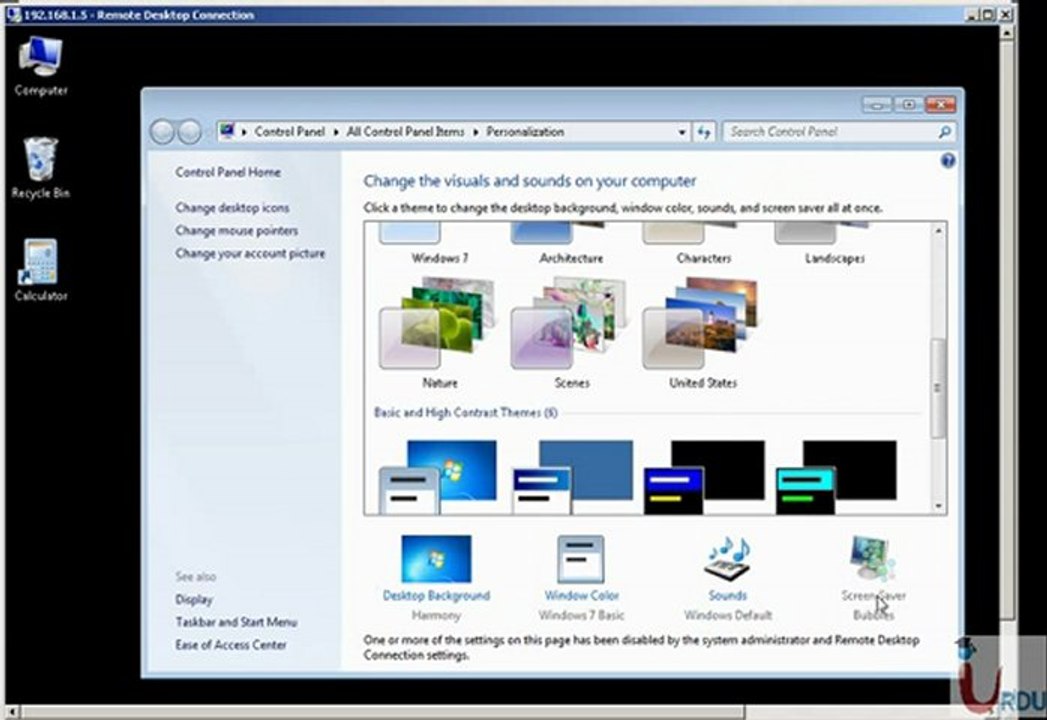Select high contrast theme with cyan title bar
Viewport: 1047px width, 720px height.
(836, 477)
